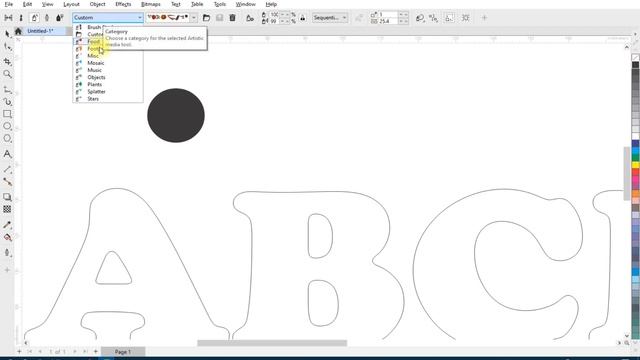Choose Mosaic category from list
Screen dimensions: 640x360
(x=108, y=63)
